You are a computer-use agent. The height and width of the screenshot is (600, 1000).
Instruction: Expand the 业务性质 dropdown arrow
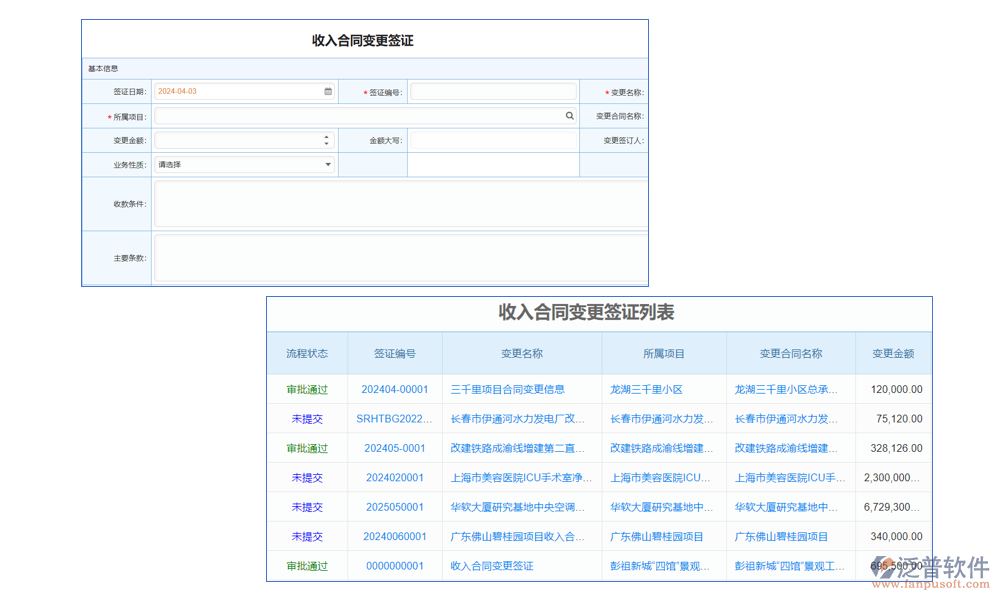(327, 164)
